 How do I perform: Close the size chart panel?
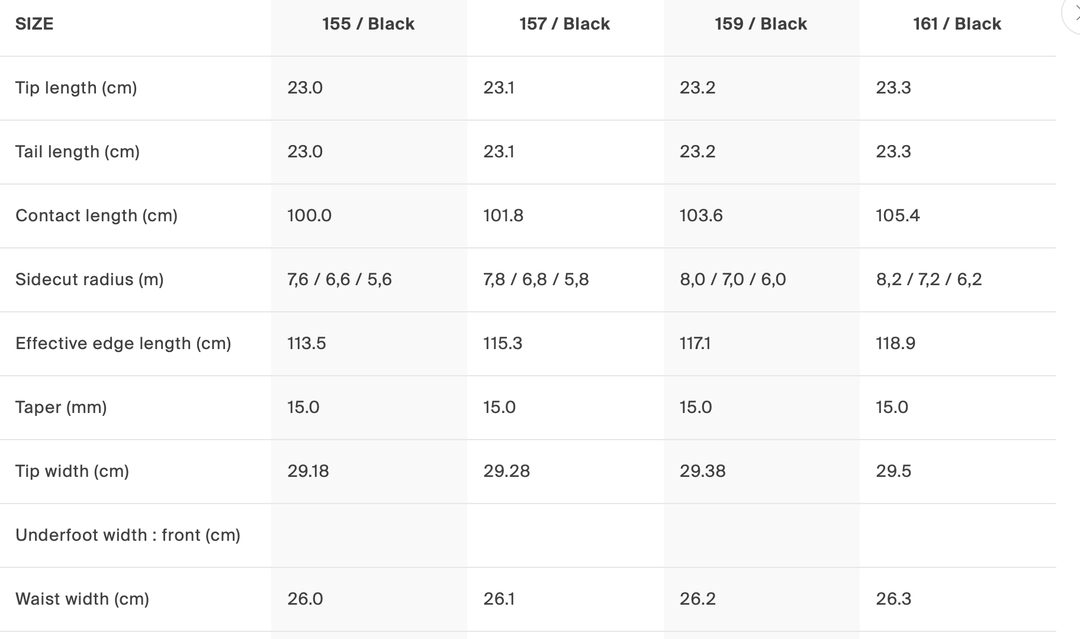[x=1074, y=14]
